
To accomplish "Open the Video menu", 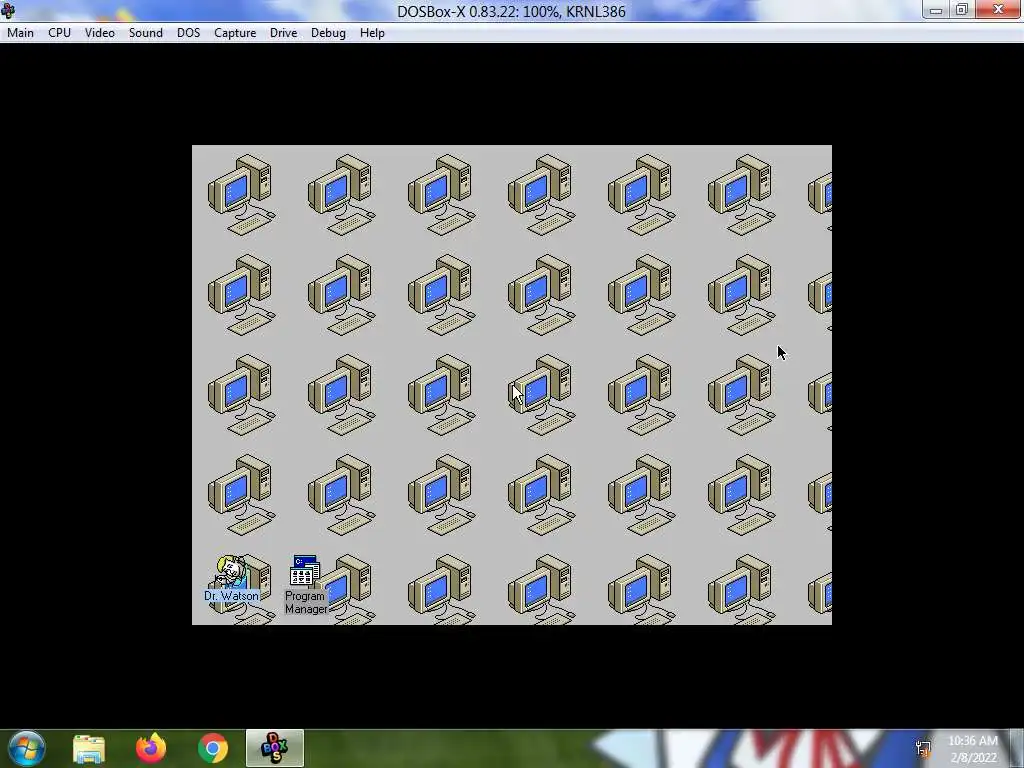I will click(100, 33).
